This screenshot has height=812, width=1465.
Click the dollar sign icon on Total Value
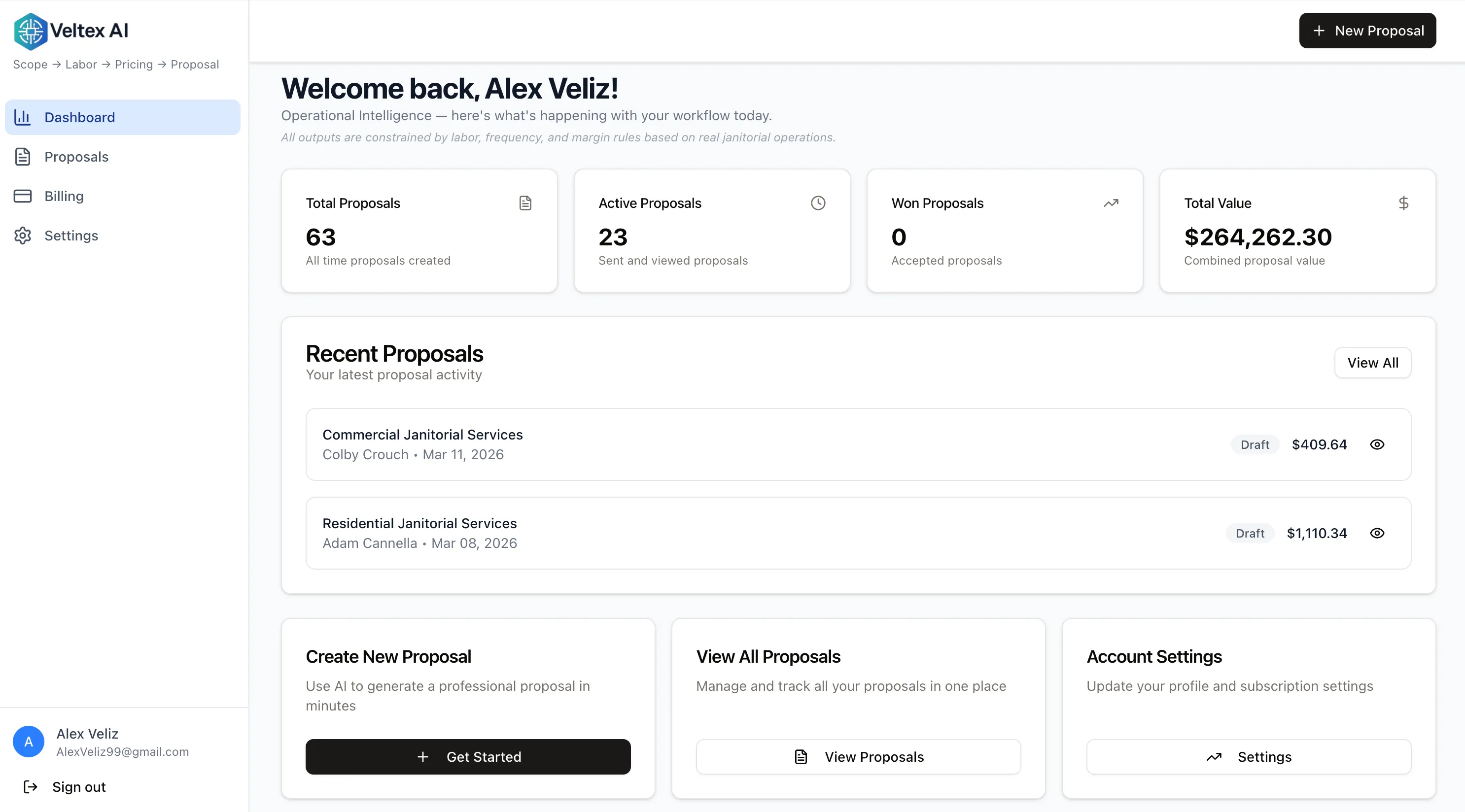coord(1403,203)
